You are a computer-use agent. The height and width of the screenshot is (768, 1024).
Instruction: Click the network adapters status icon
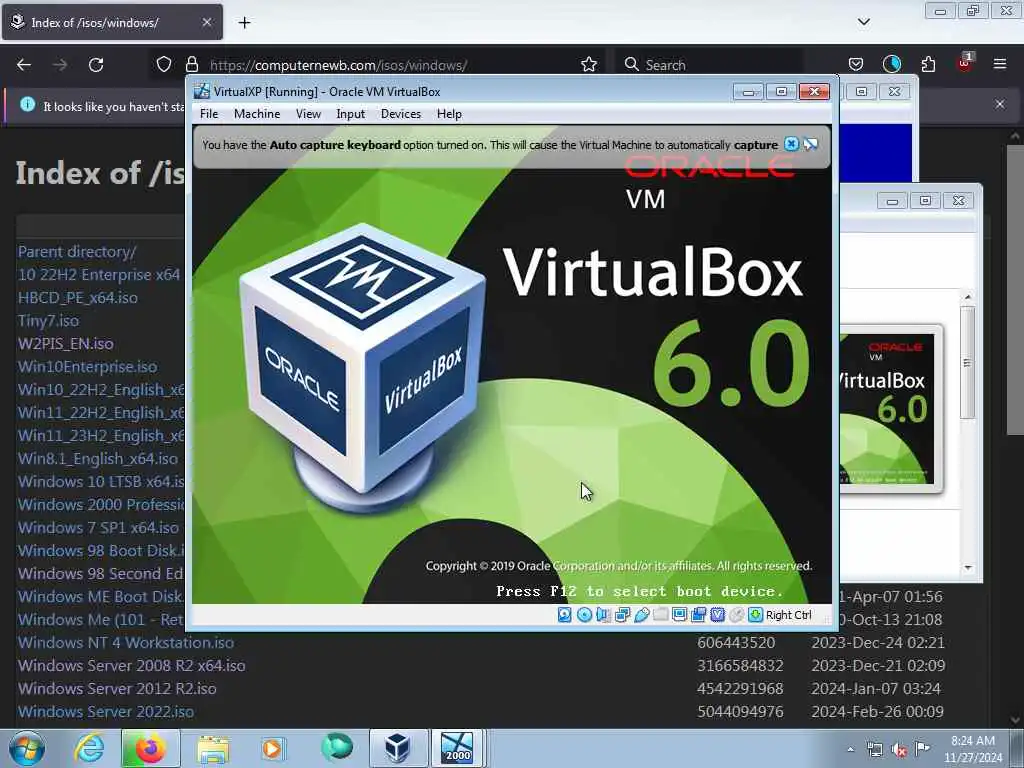pos(622,615)
